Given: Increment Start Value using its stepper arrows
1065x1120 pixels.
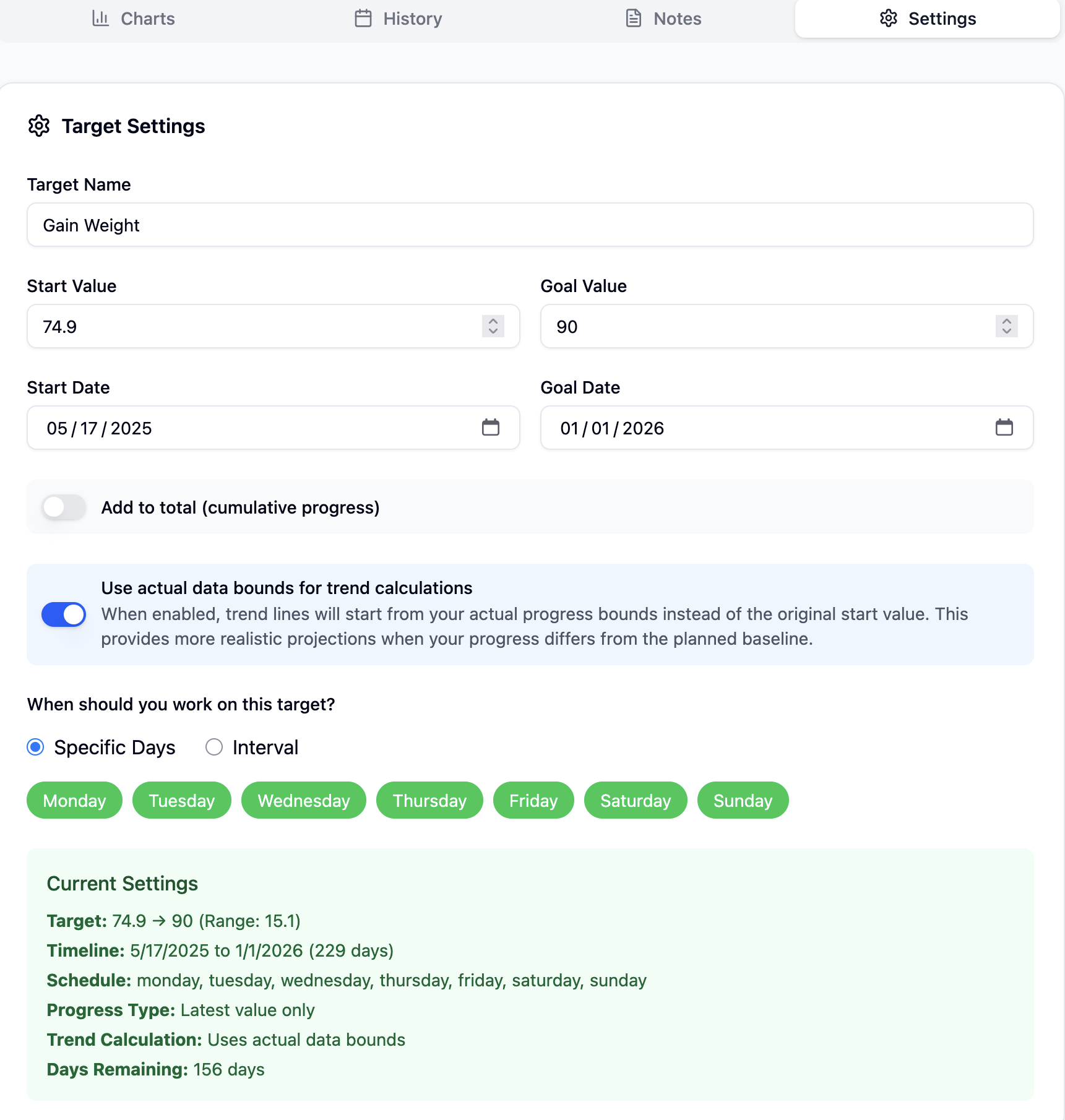Looking at the screenshot, I should [x=492, y=321].
